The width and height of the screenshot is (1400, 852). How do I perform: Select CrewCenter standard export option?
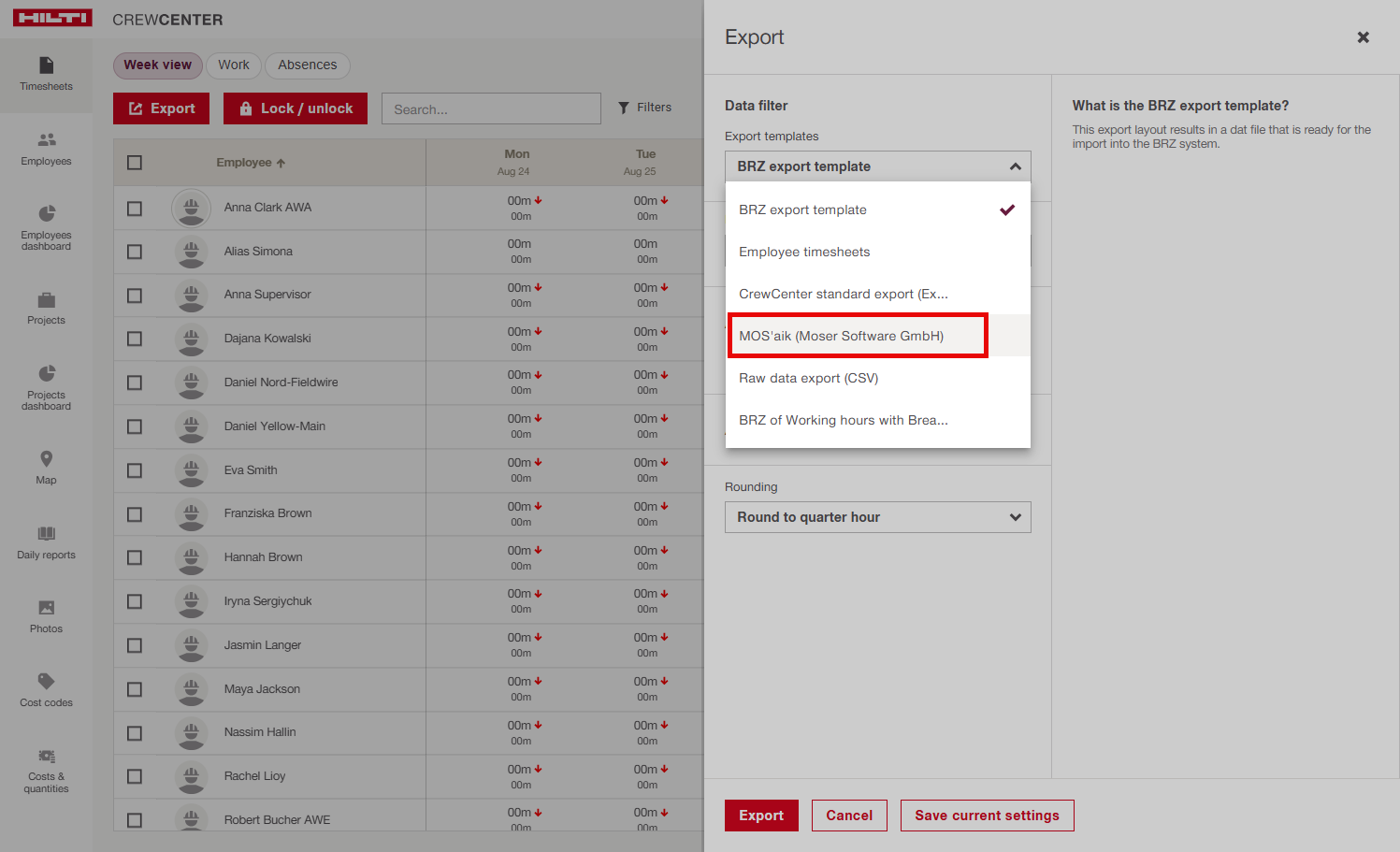877,294
